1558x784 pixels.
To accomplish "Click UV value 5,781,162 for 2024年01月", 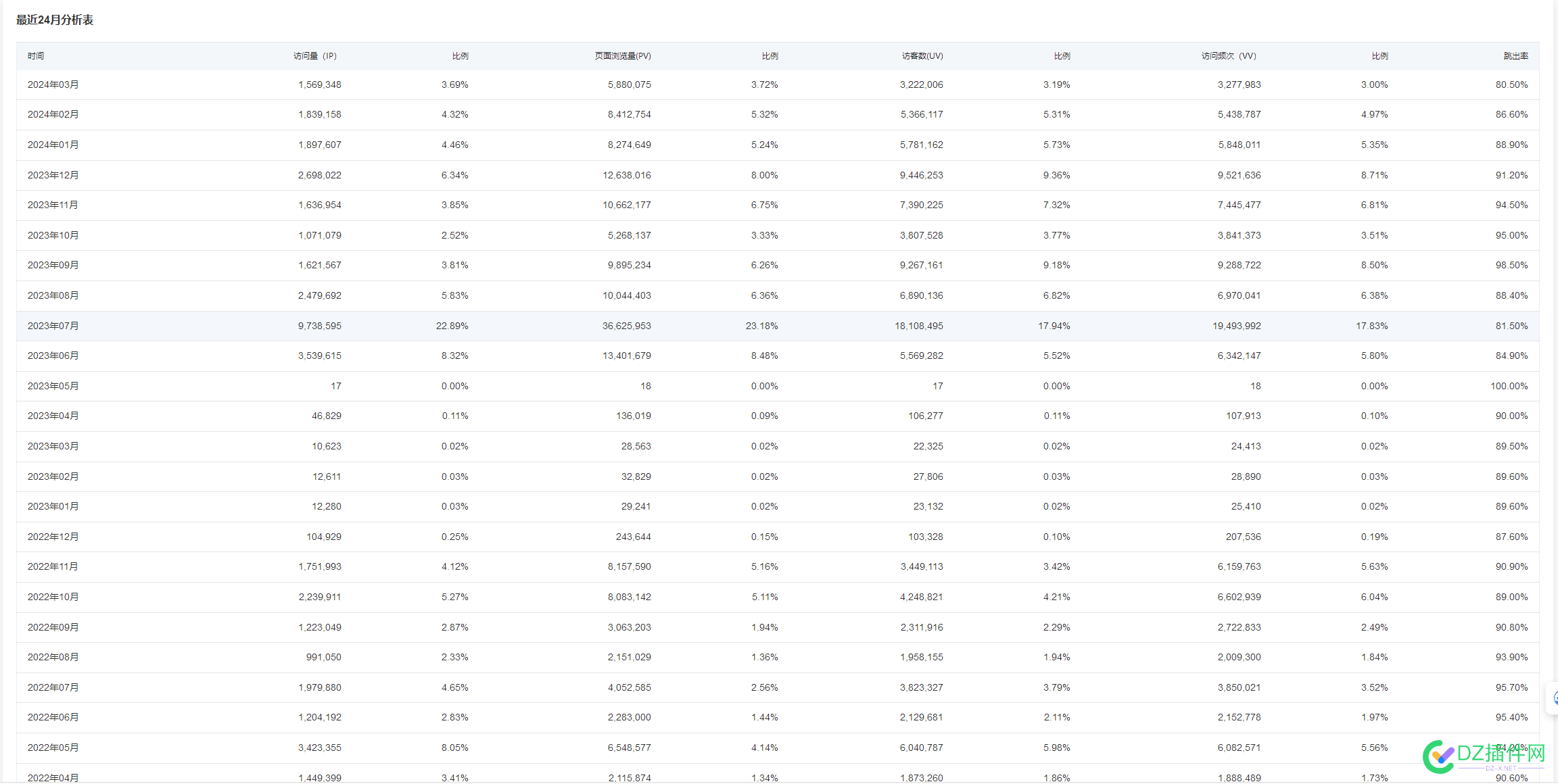I will (x=922, y=145).
